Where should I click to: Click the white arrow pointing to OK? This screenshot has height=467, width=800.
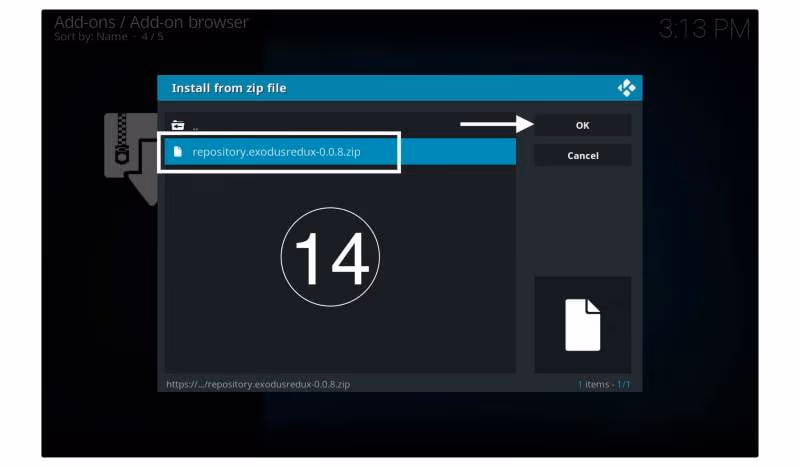495,125
